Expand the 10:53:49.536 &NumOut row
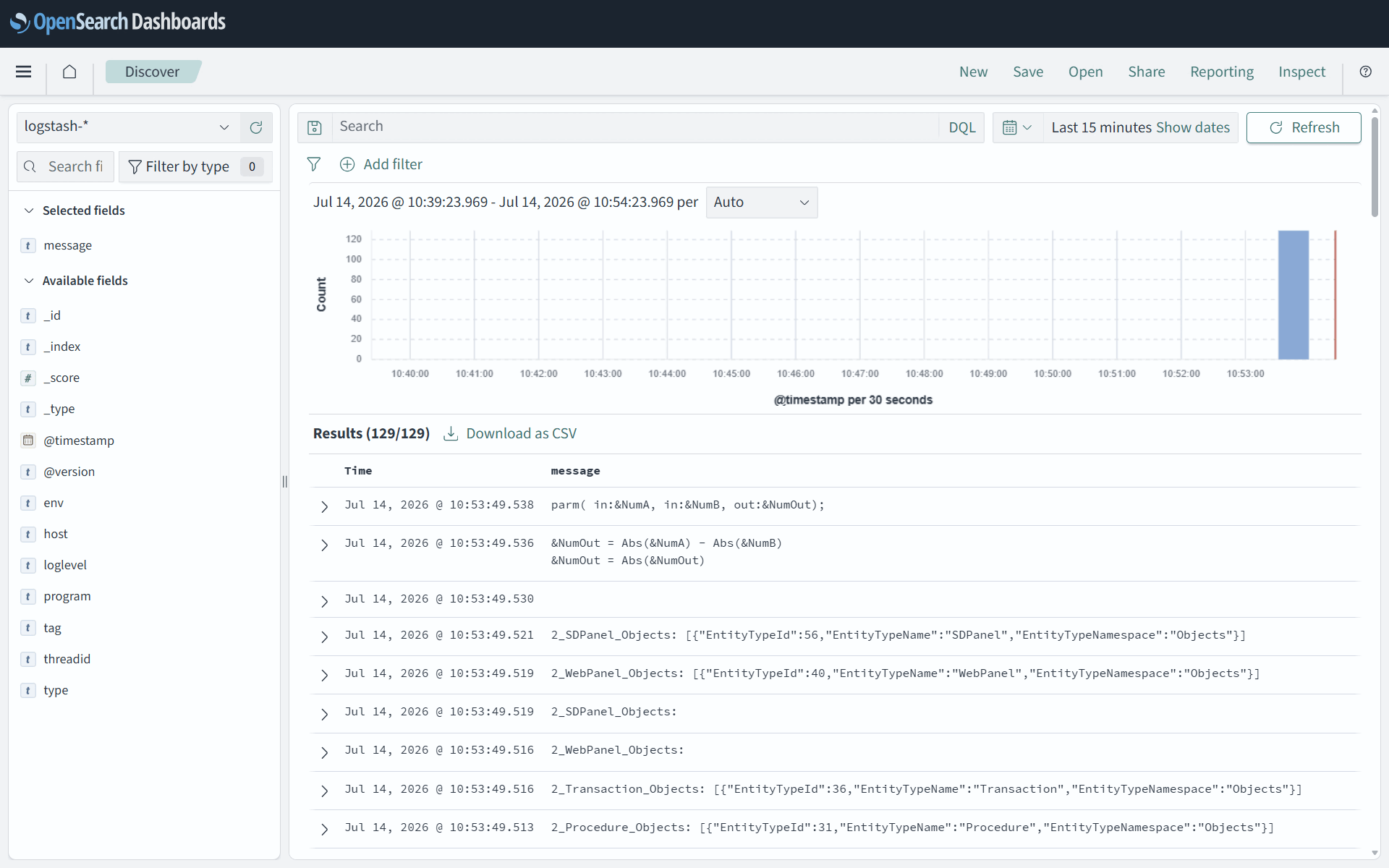This screenshot has height=868, width=1389. (324, 545)
